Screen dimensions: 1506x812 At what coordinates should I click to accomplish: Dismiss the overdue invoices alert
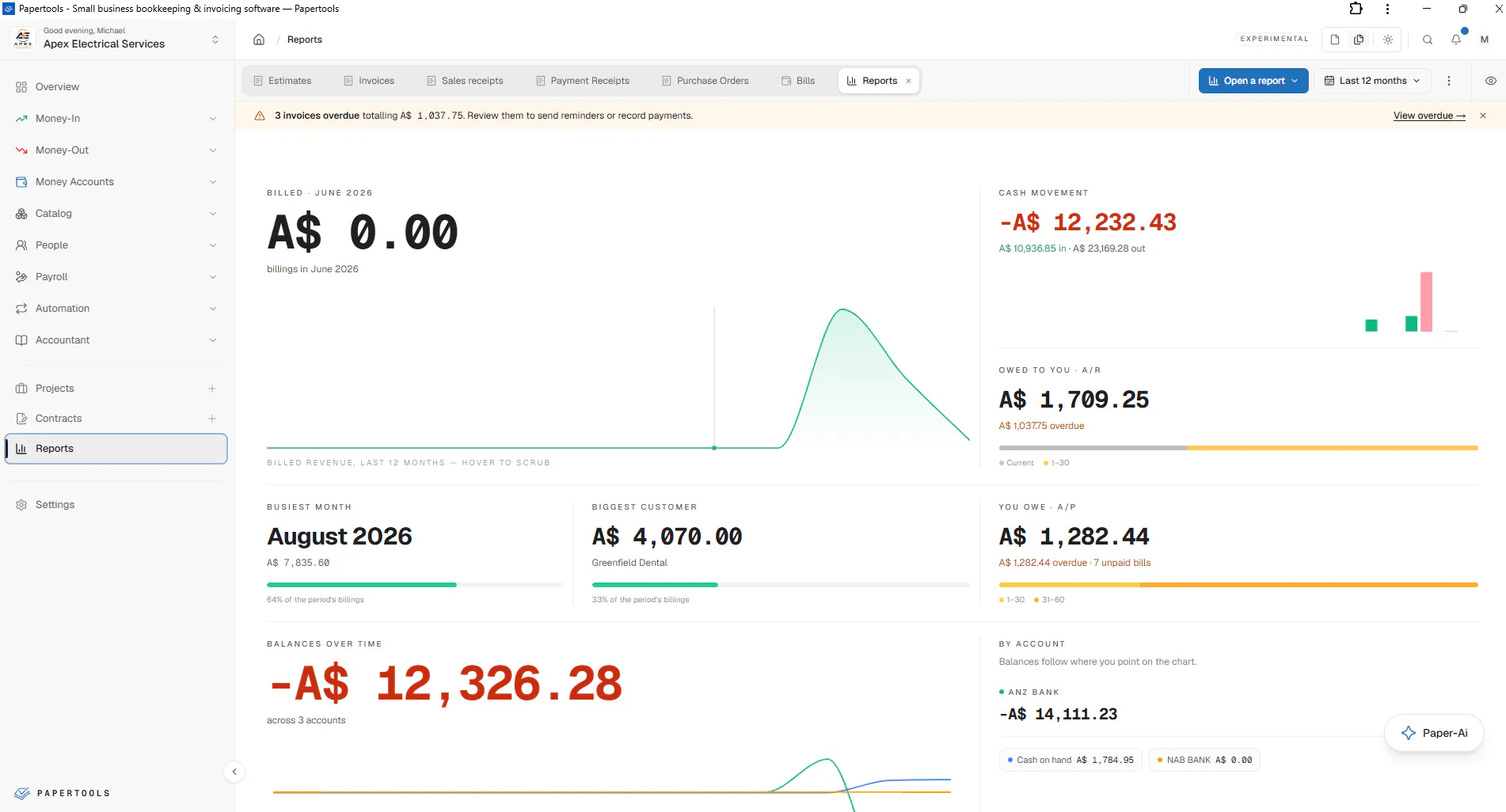tap(1483, 116)
